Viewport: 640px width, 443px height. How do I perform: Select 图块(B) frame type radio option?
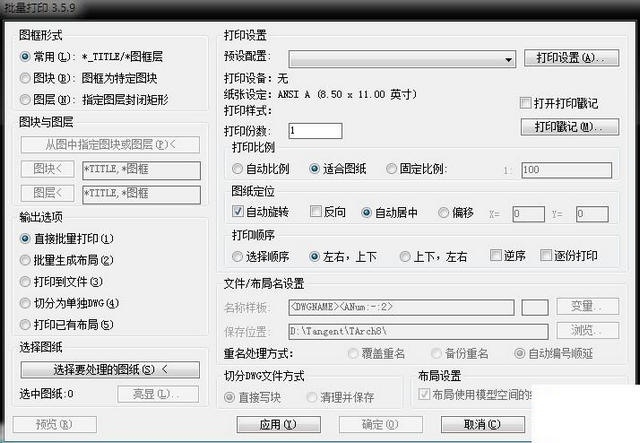[x=25, y=78]
